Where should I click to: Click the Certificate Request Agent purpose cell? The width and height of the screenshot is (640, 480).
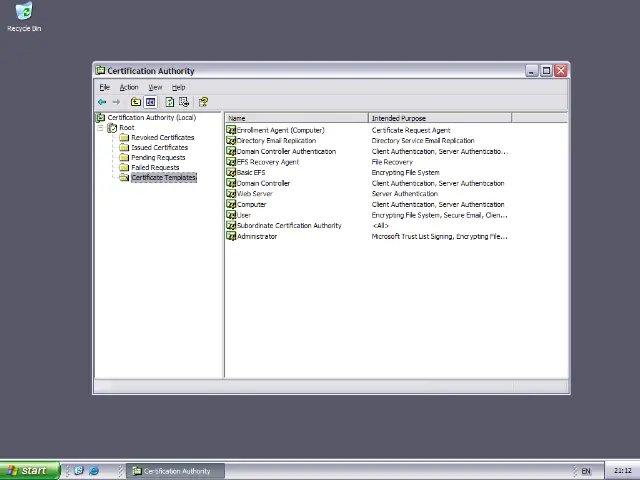411,130
